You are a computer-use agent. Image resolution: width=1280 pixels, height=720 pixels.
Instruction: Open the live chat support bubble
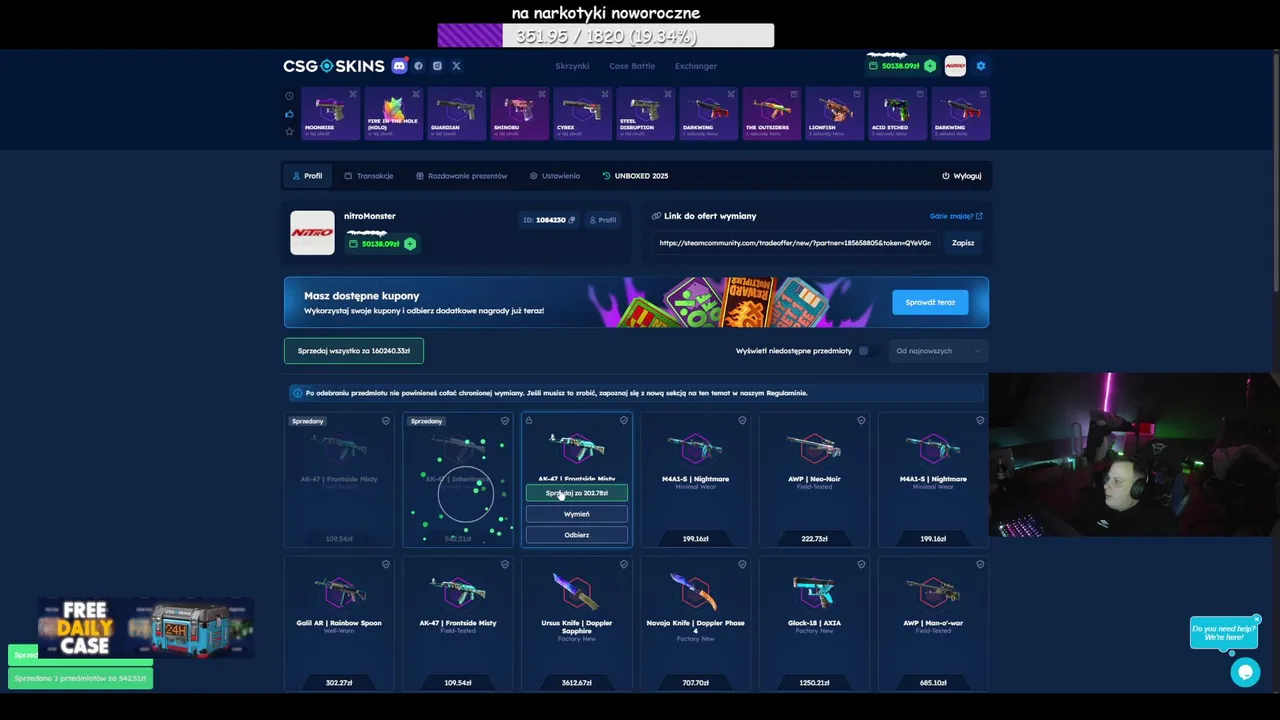click(x=1245, y=672)
